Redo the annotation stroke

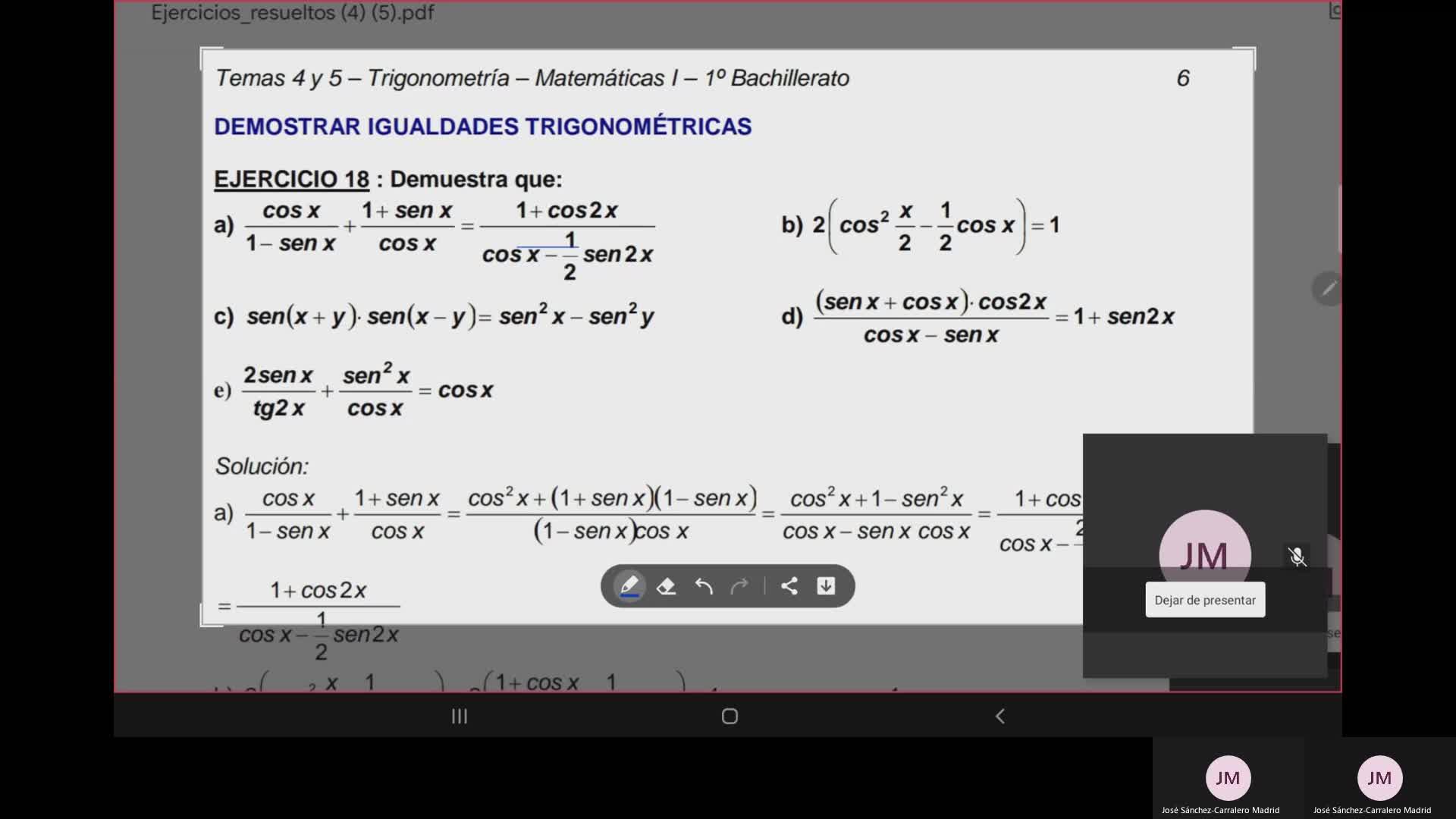coord(739,586)
